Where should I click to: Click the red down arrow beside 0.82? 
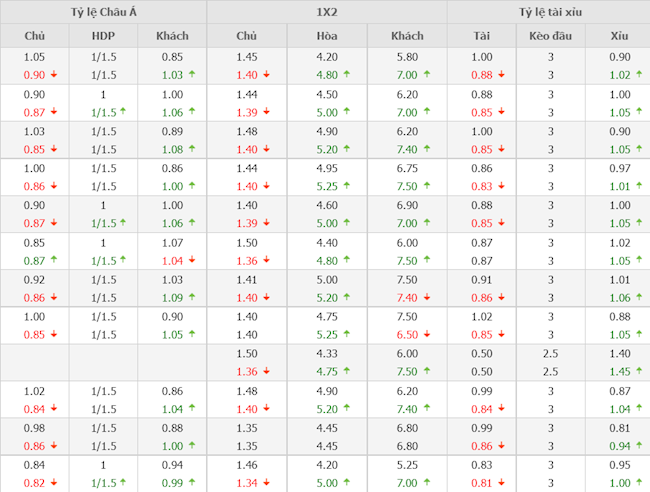[x=52, y=483]
